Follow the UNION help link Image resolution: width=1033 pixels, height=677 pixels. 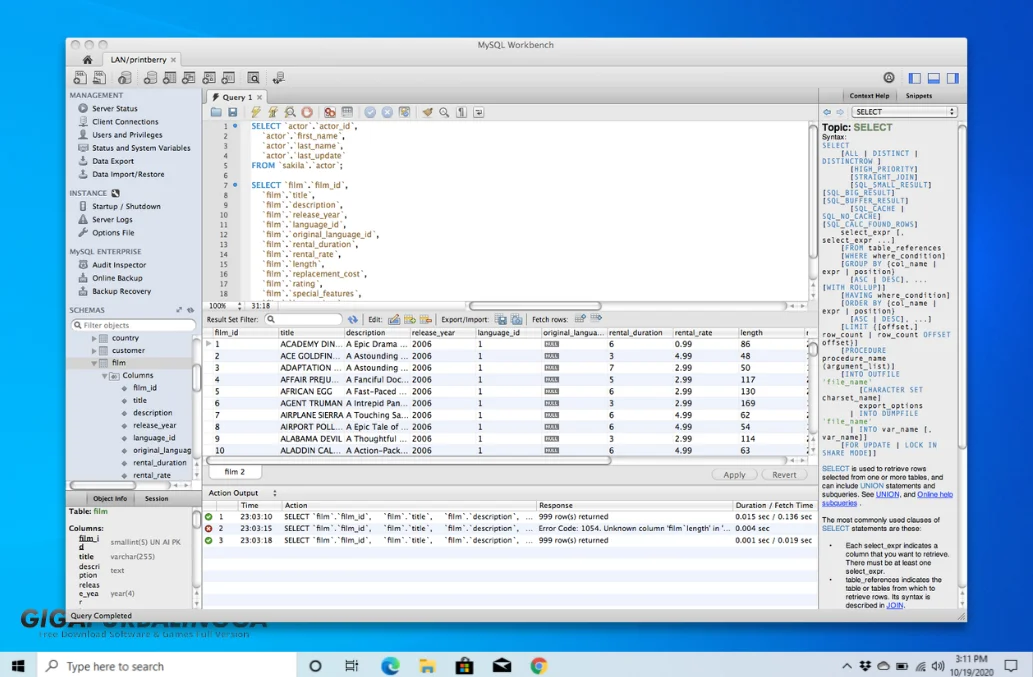pos(887,495)
